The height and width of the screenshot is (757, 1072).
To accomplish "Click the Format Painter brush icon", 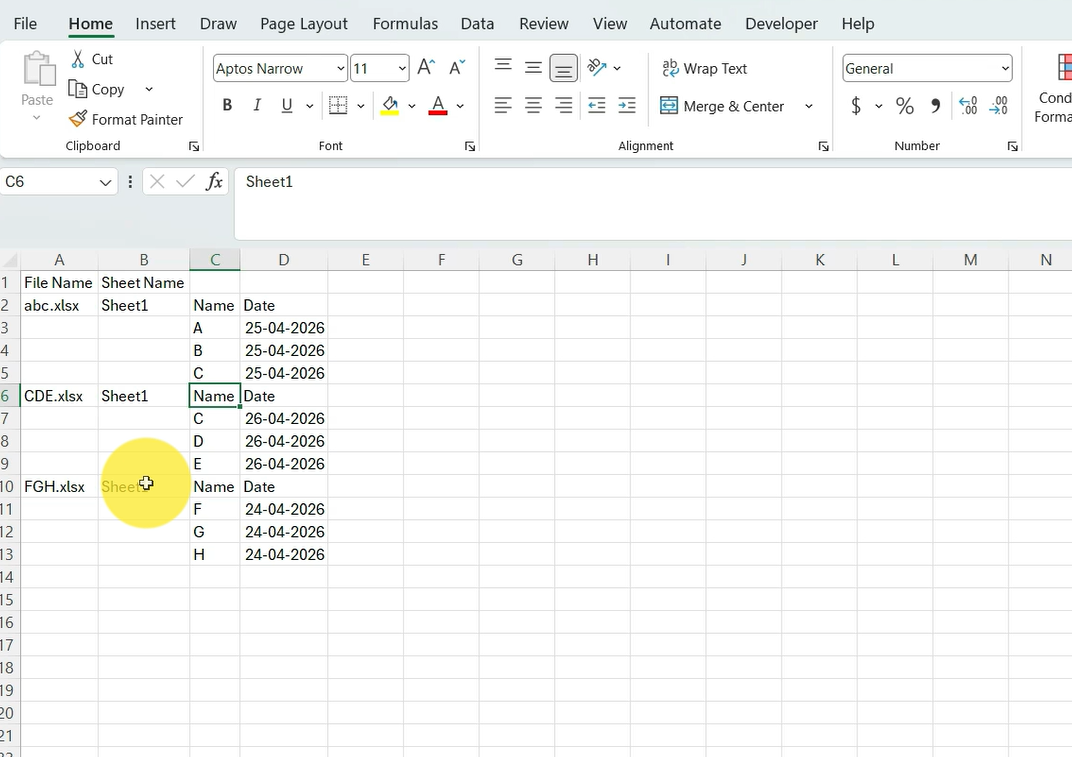I will click(x=78, y=119).
